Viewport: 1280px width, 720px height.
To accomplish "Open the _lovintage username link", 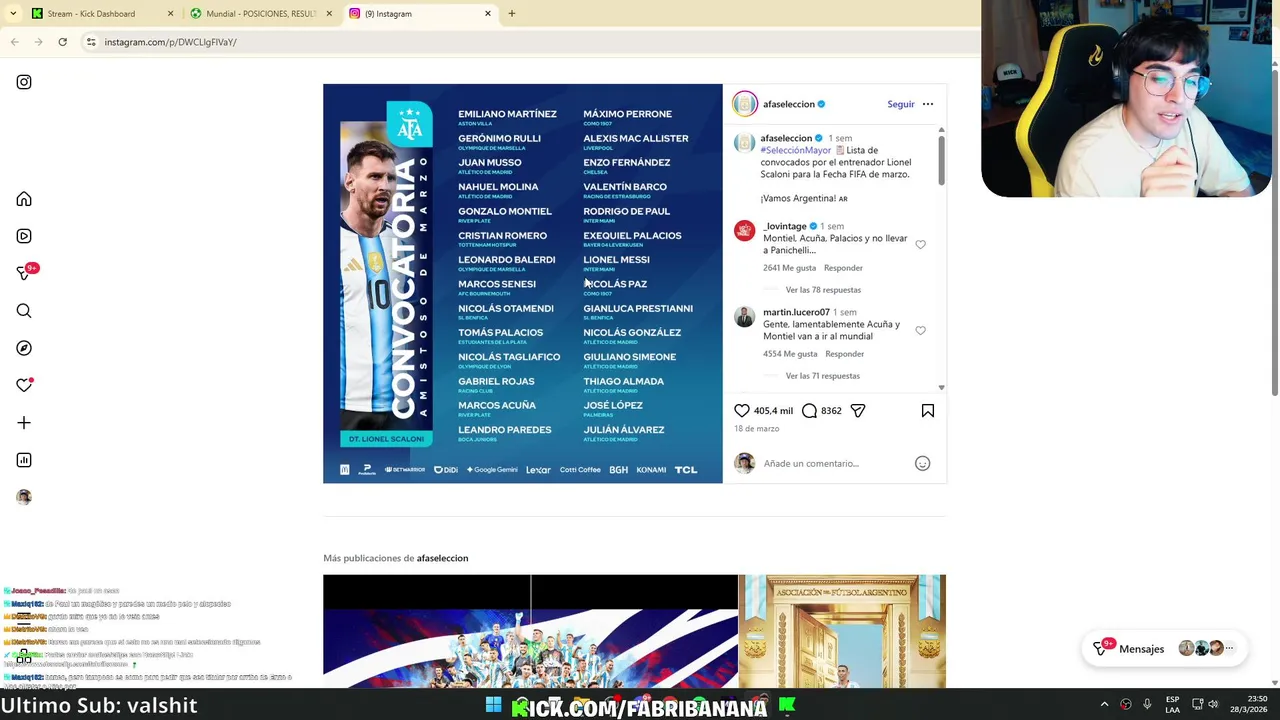I will 785,226.
